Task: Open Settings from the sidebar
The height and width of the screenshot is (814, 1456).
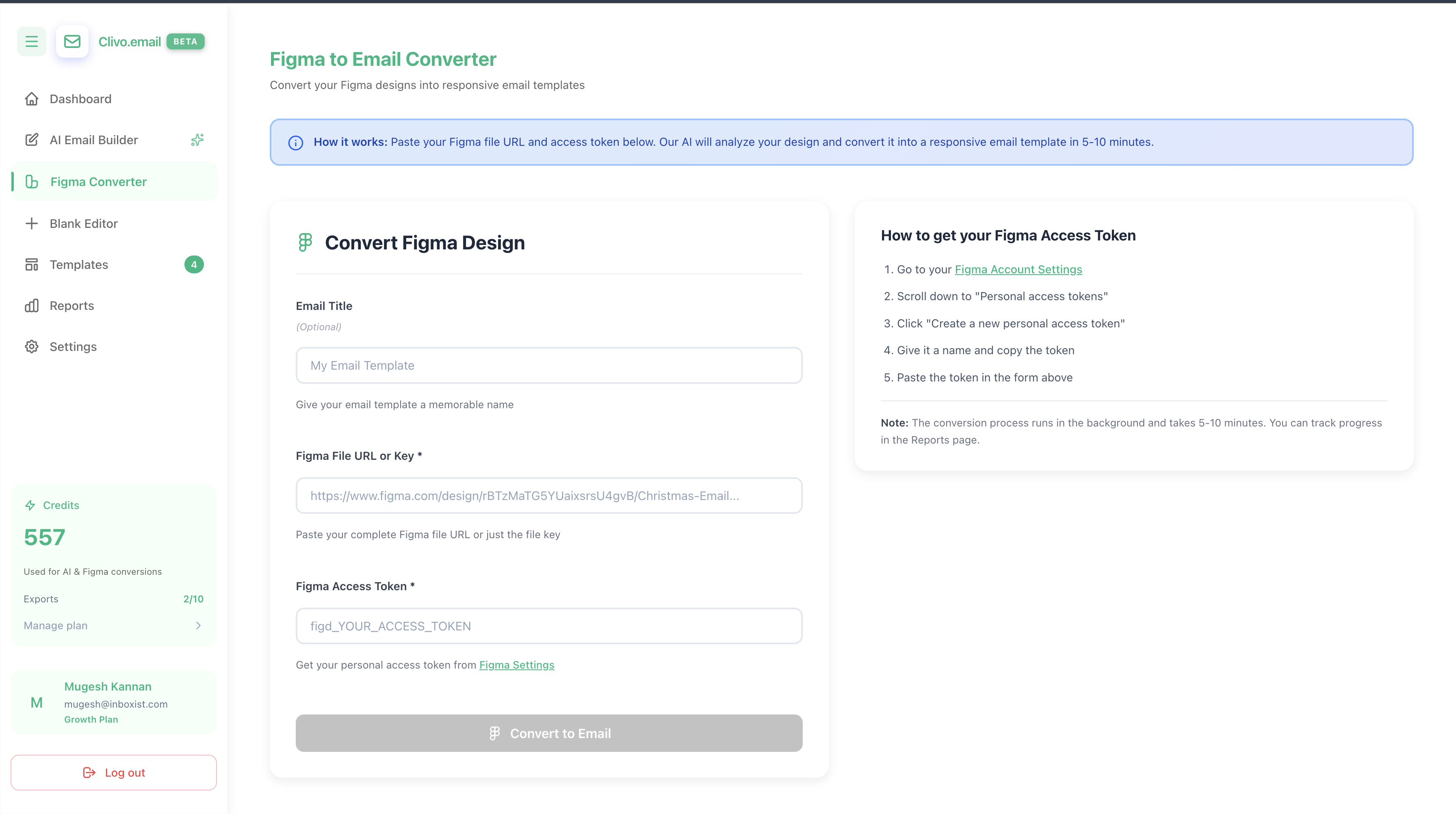Action: 73,346
